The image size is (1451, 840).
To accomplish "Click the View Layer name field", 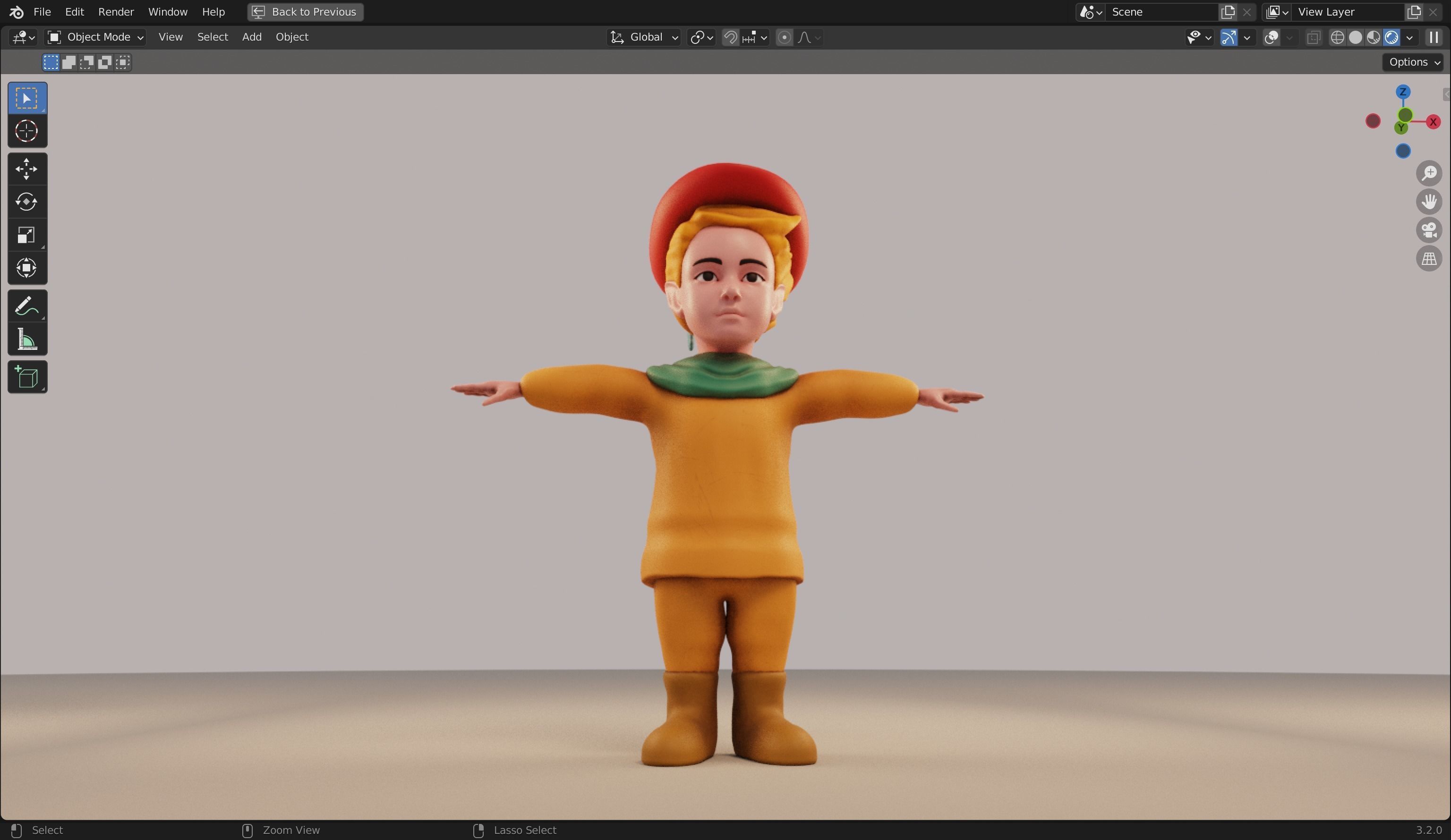I will click(x=1349, y=11).
